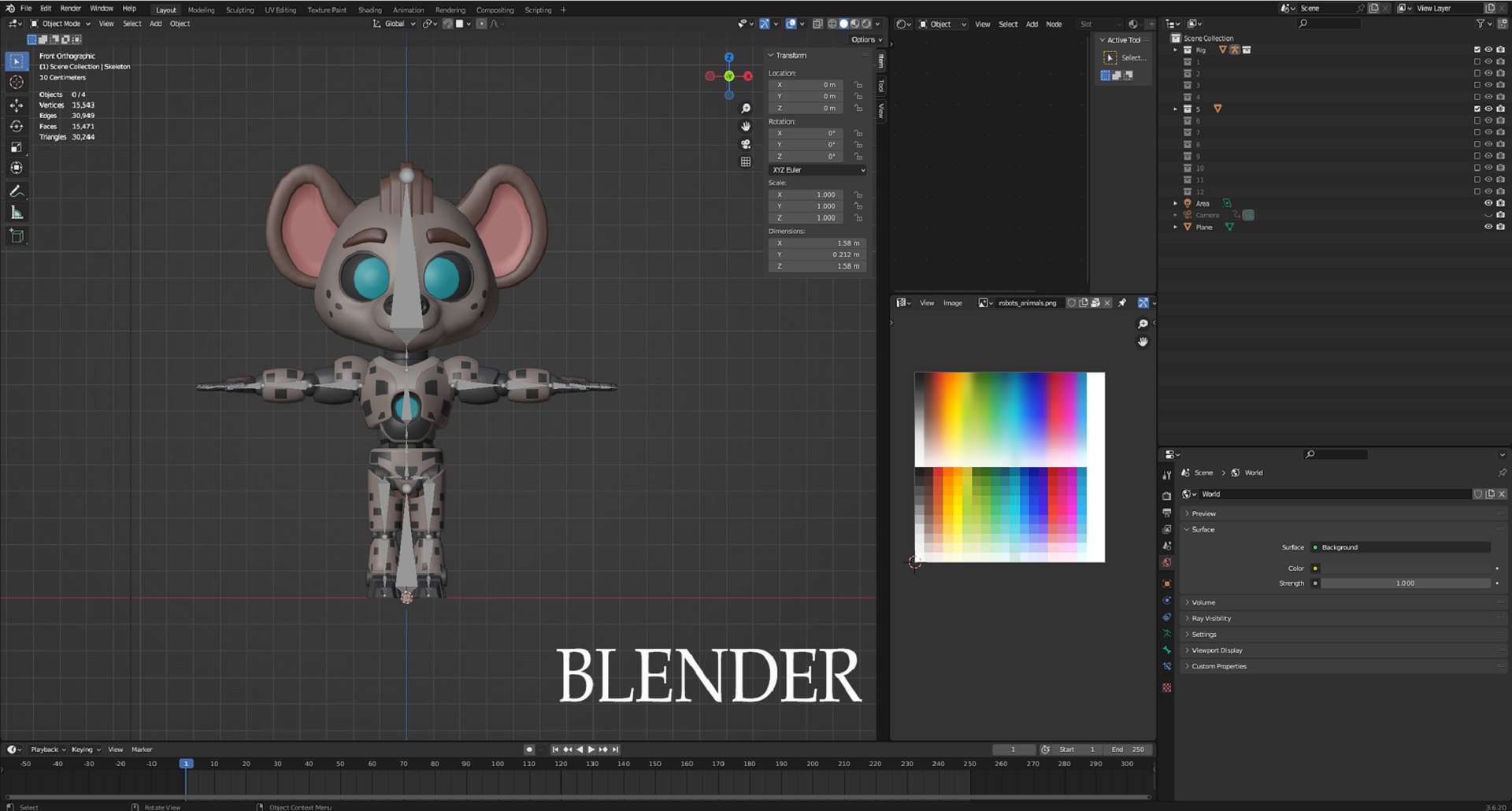Click the viewport pan hand icon
Viewport: 1512px width, 811px height.
(746, 126)
